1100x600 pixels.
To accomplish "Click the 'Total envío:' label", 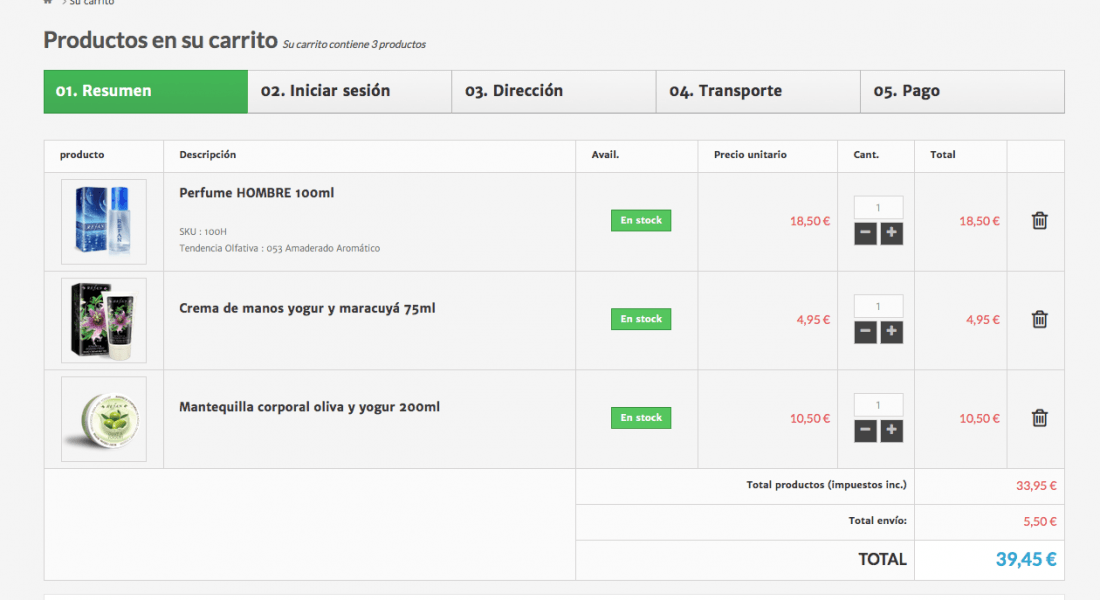I will pos(878,521).
